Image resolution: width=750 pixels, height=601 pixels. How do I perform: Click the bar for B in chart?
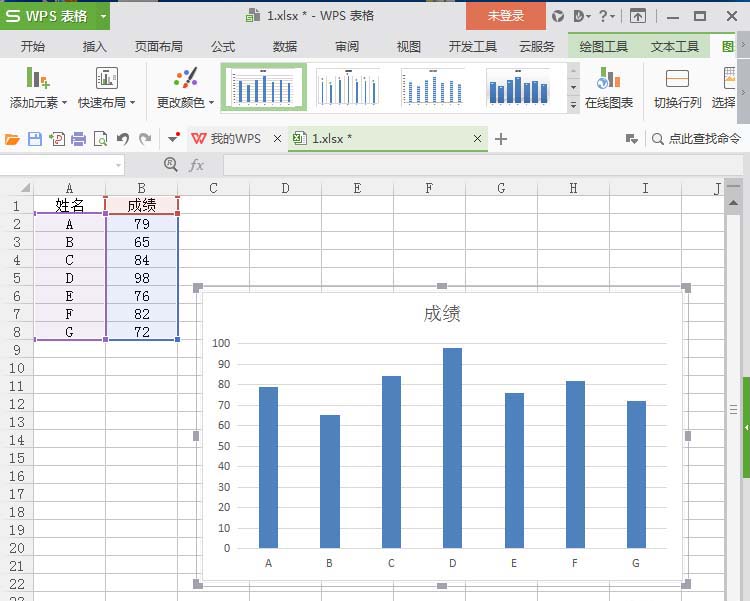click(330, 481)
